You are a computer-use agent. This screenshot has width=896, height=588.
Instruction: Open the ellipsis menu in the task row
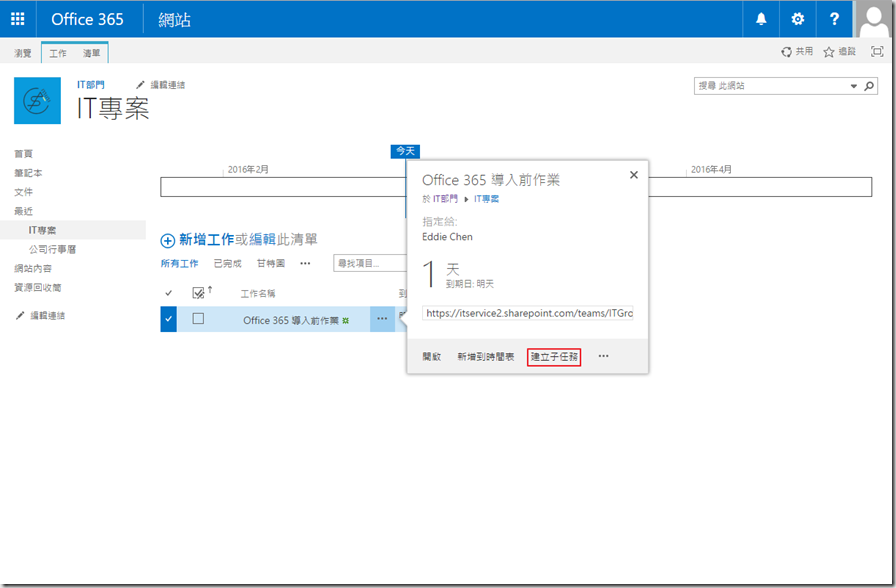click(x=382, y=319)
